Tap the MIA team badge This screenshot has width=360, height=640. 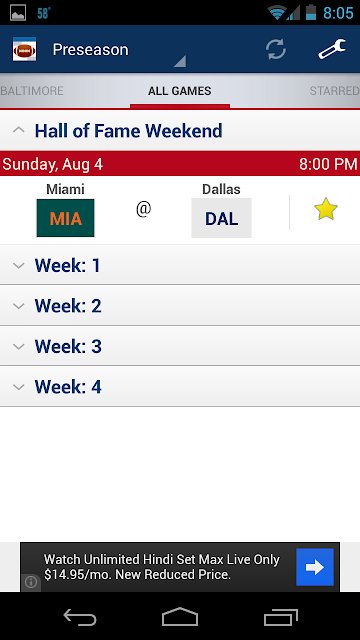pos(65,218)
